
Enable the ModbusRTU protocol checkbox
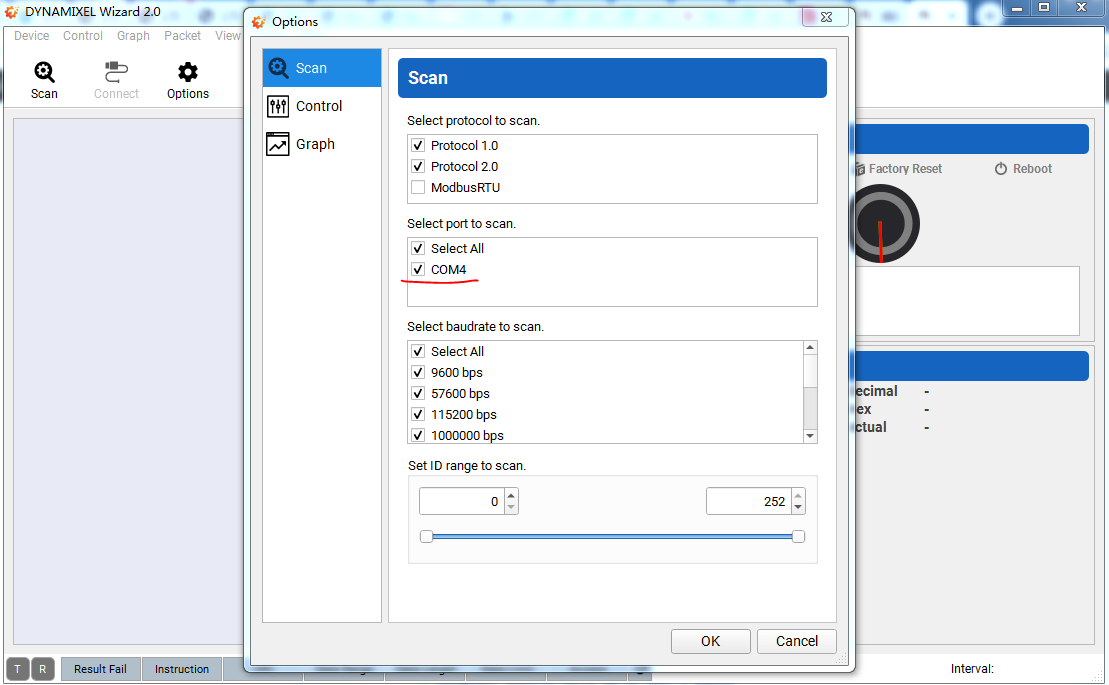pyautogui.click(x=418, y=188)
